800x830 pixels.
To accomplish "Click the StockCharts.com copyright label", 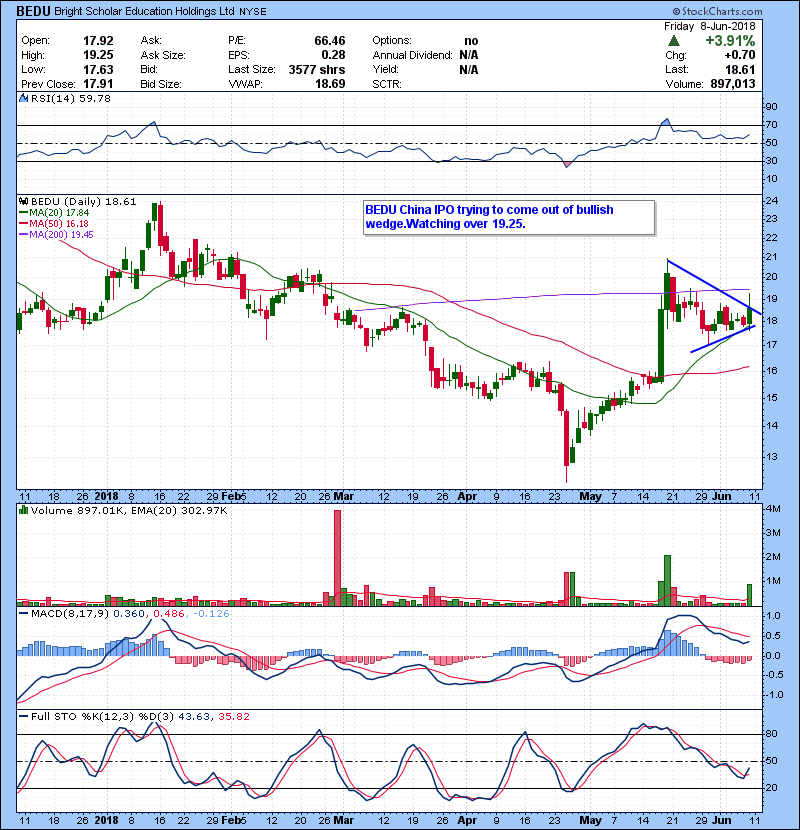I will pos(717,11).
